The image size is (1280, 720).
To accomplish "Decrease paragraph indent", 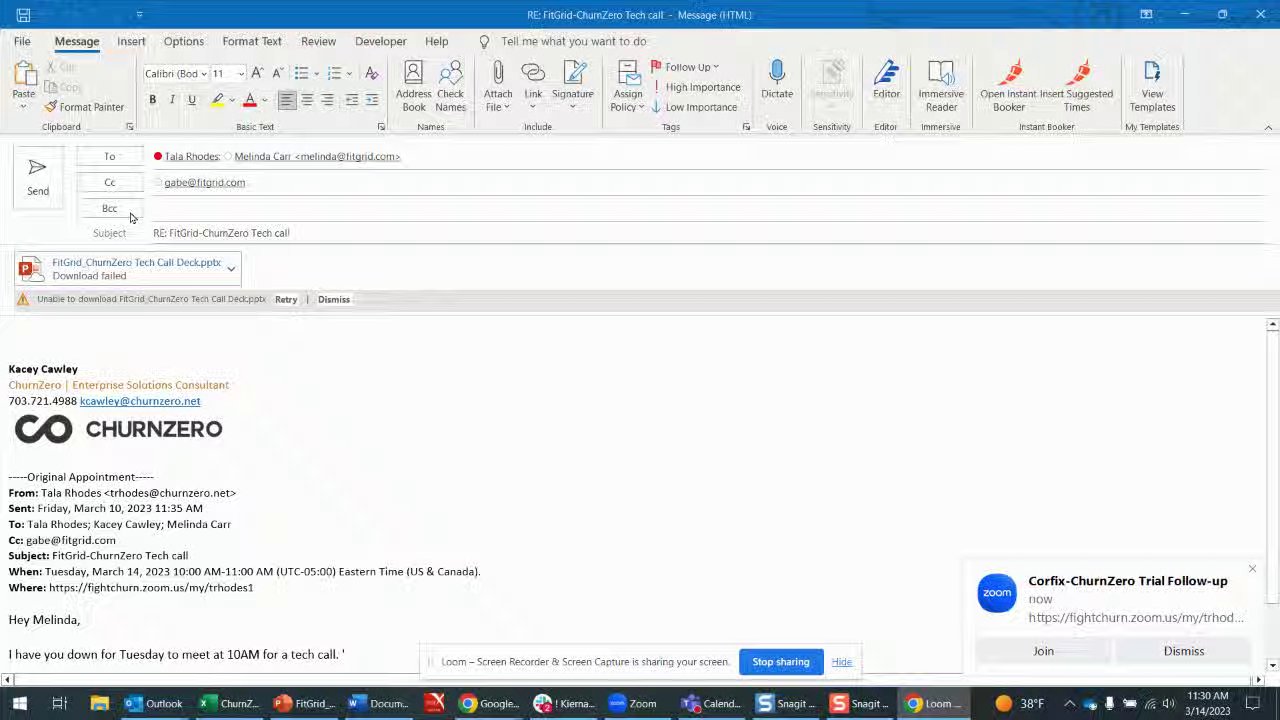I will coord(352,100).
